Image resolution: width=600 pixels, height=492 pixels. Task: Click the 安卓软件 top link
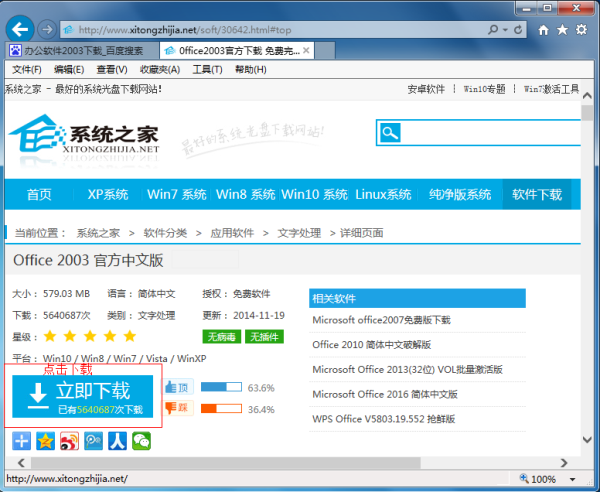point(426,89)
